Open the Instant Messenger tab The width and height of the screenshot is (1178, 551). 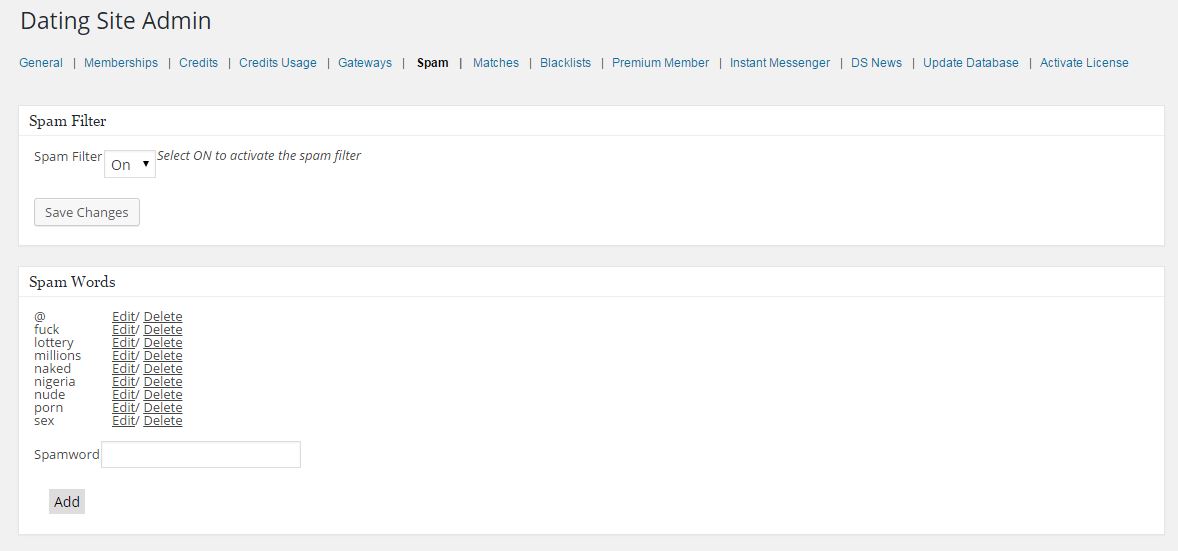(780, 63)
